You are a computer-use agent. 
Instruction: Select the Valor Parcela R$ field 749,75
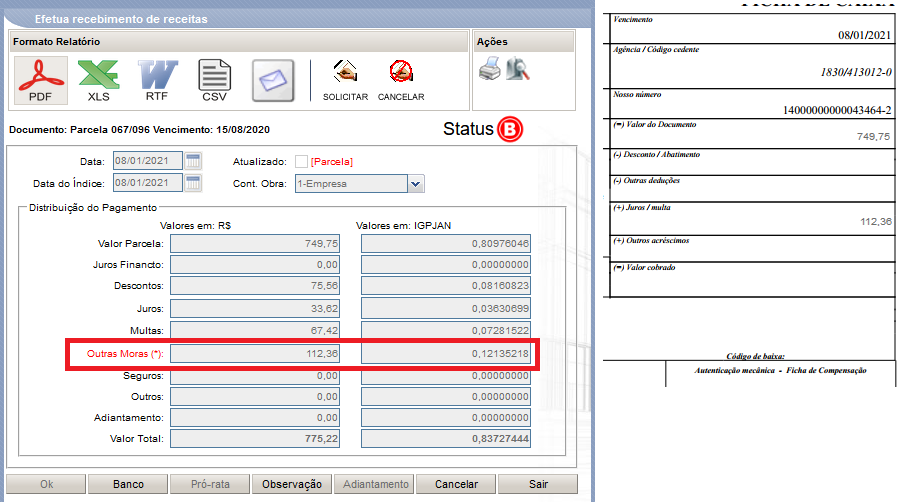pos(255,244)
